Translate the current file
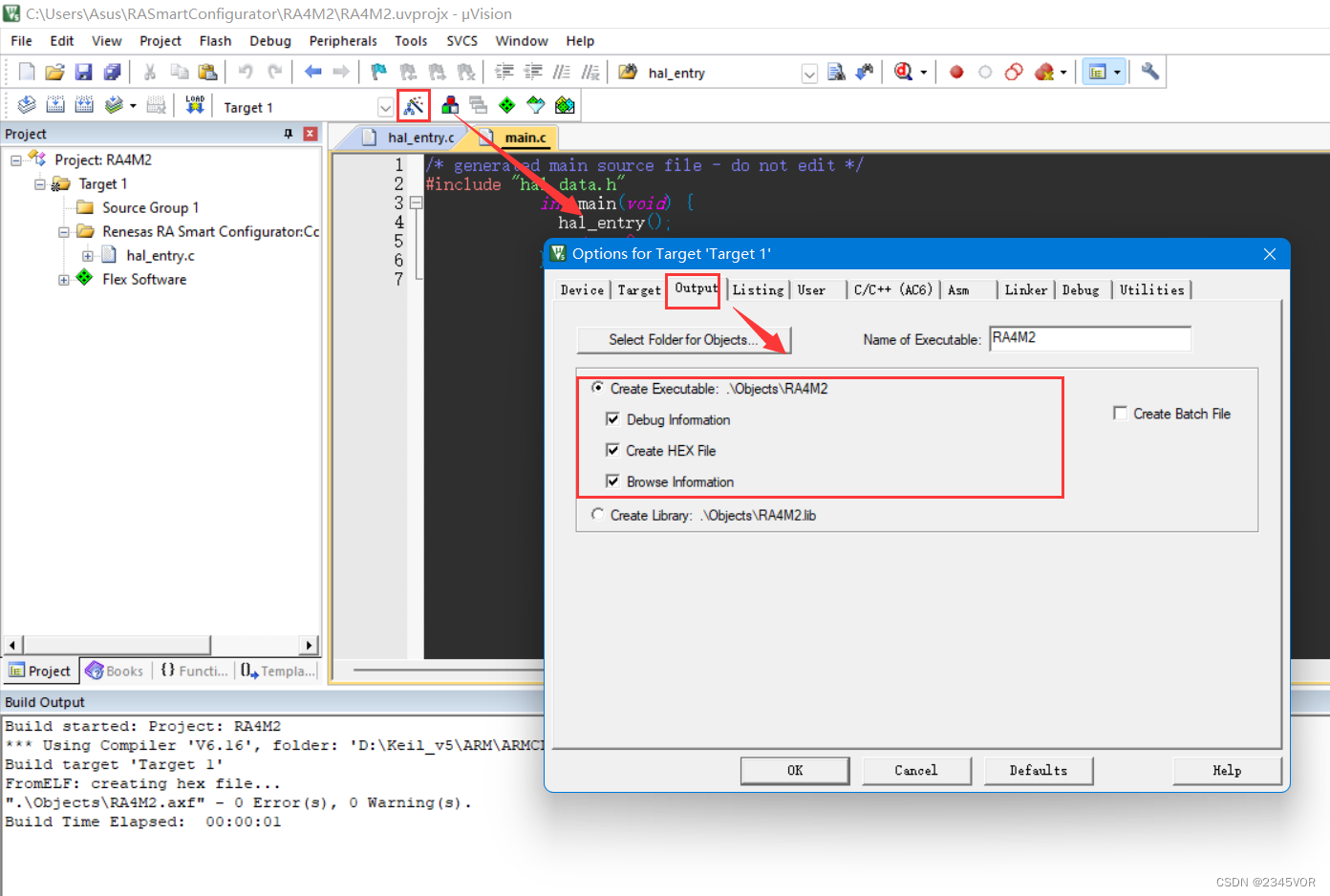 tap(27, 105)
